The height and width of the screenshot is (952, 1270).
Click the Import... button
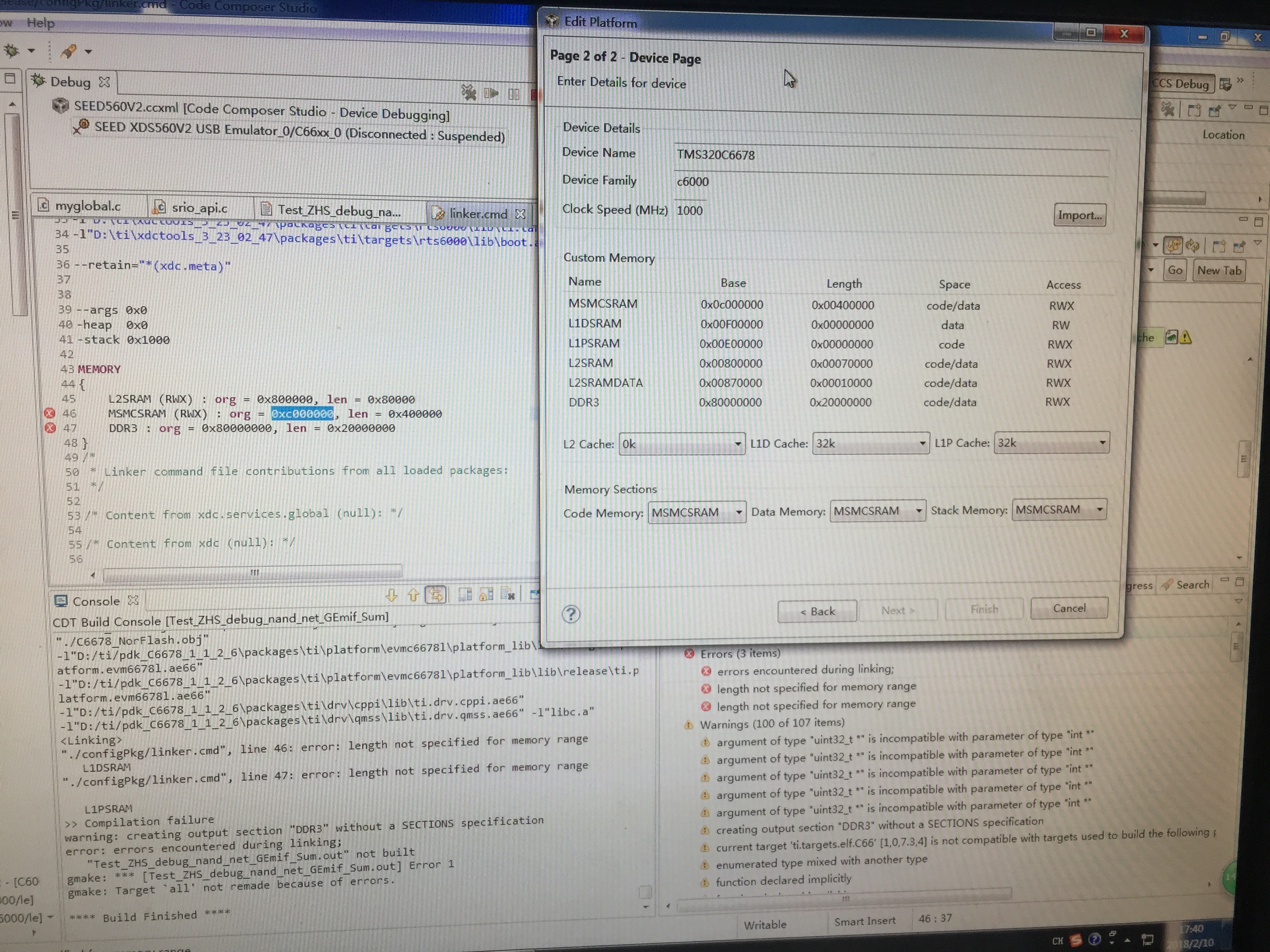pyautogui.click(x=1079, y=215)
